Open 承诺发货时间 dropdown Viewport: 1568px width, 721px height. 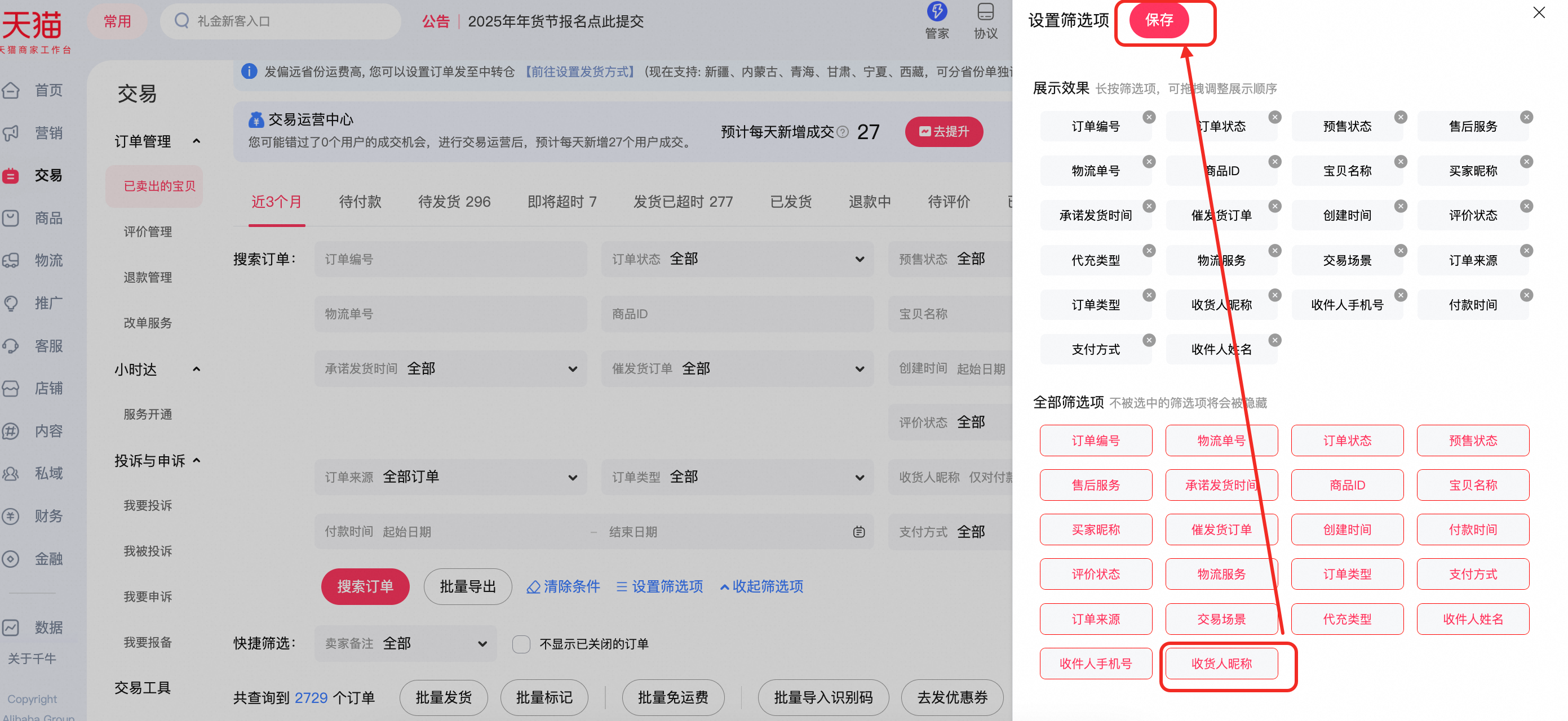click(450, 369)
